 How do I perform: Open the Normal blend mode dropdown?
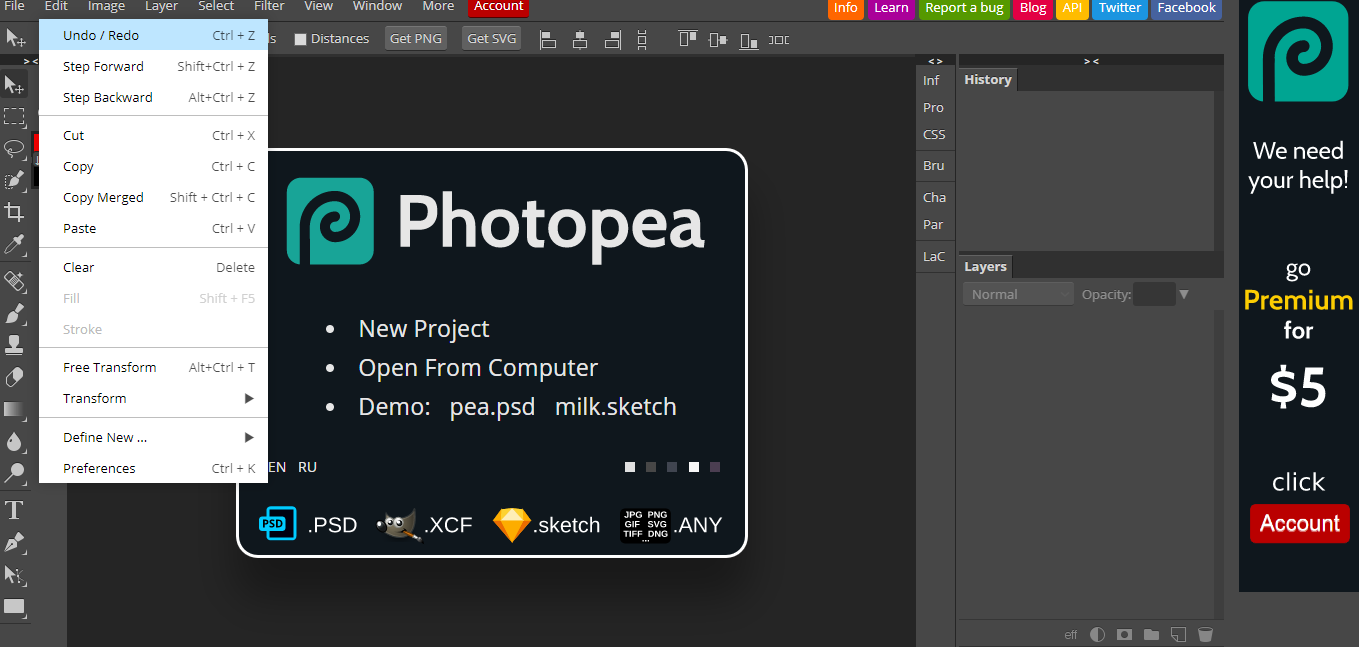click(1018, 294)
